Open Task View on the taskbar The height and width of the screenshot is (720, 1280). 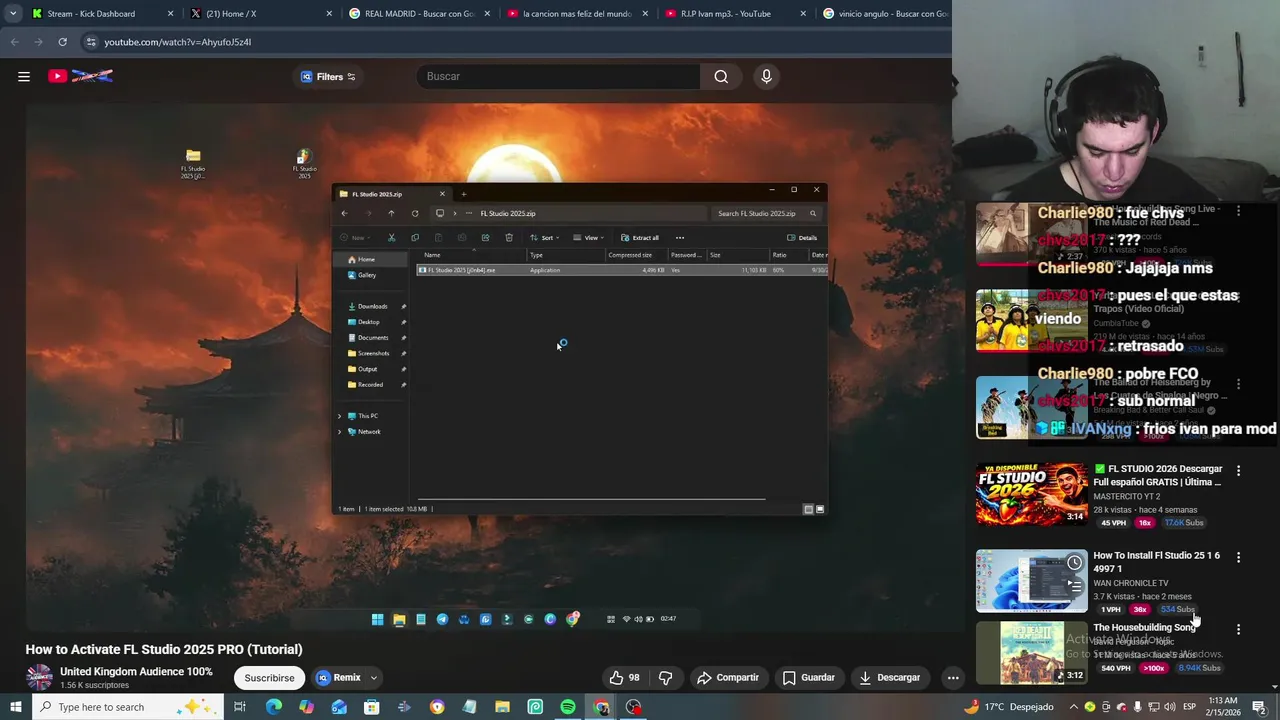click(x=240, y=707)
